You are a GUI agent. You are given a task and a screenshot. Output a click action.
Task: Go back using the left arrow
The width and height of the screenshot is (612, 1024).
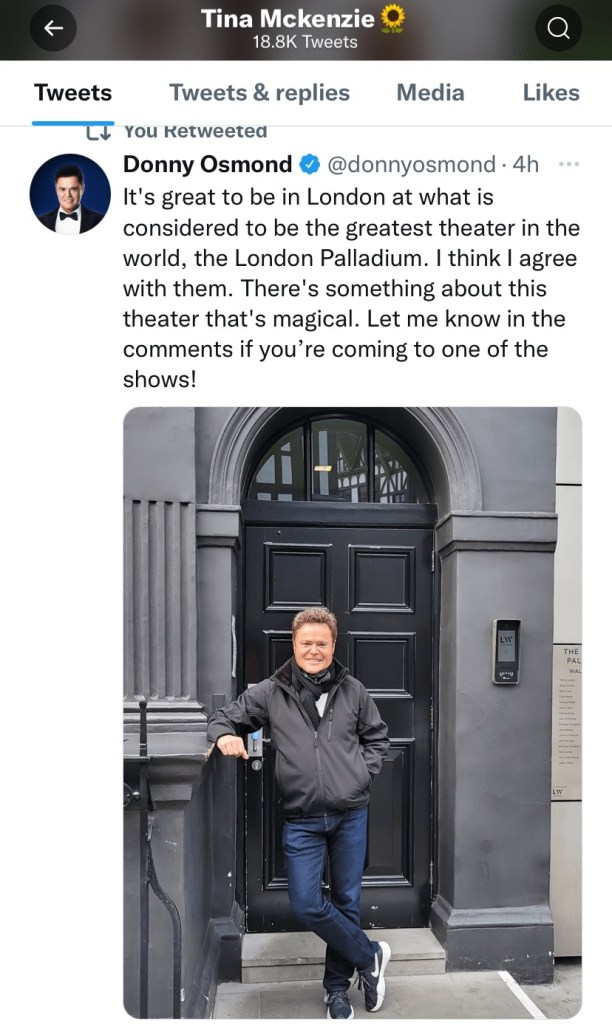[x=53, y=28]
